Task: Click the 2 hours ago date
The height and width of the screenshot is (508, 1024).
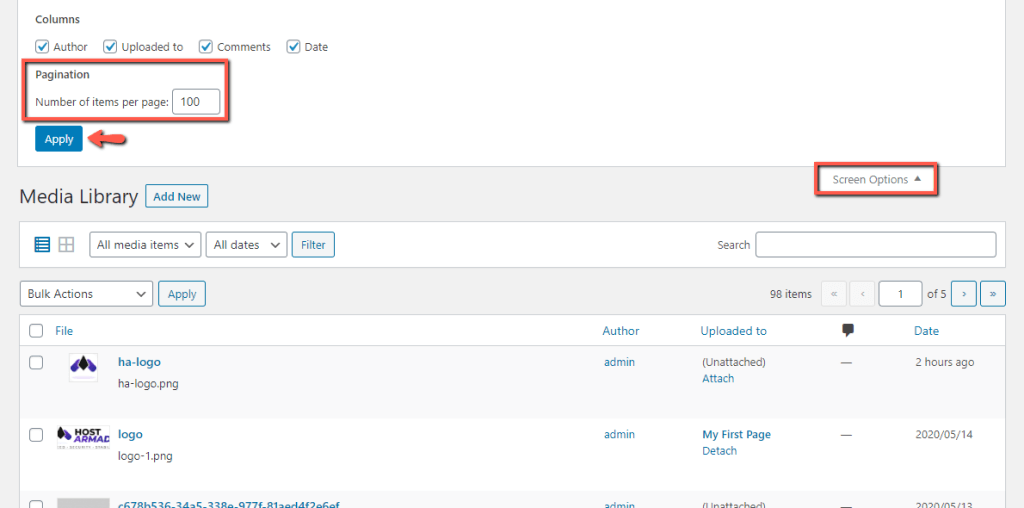Action: (x=944, y=362)
